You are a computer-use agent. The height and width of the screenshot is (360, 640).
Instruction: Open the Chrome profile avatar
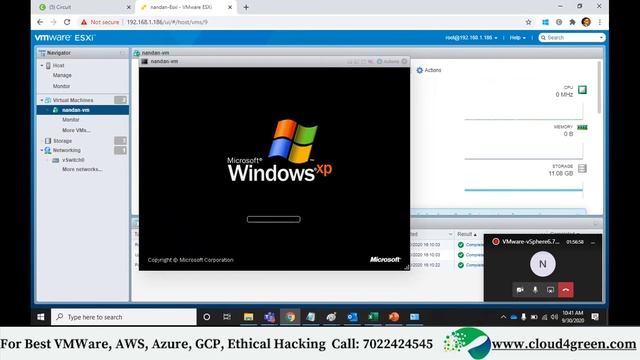coord(586,22)
